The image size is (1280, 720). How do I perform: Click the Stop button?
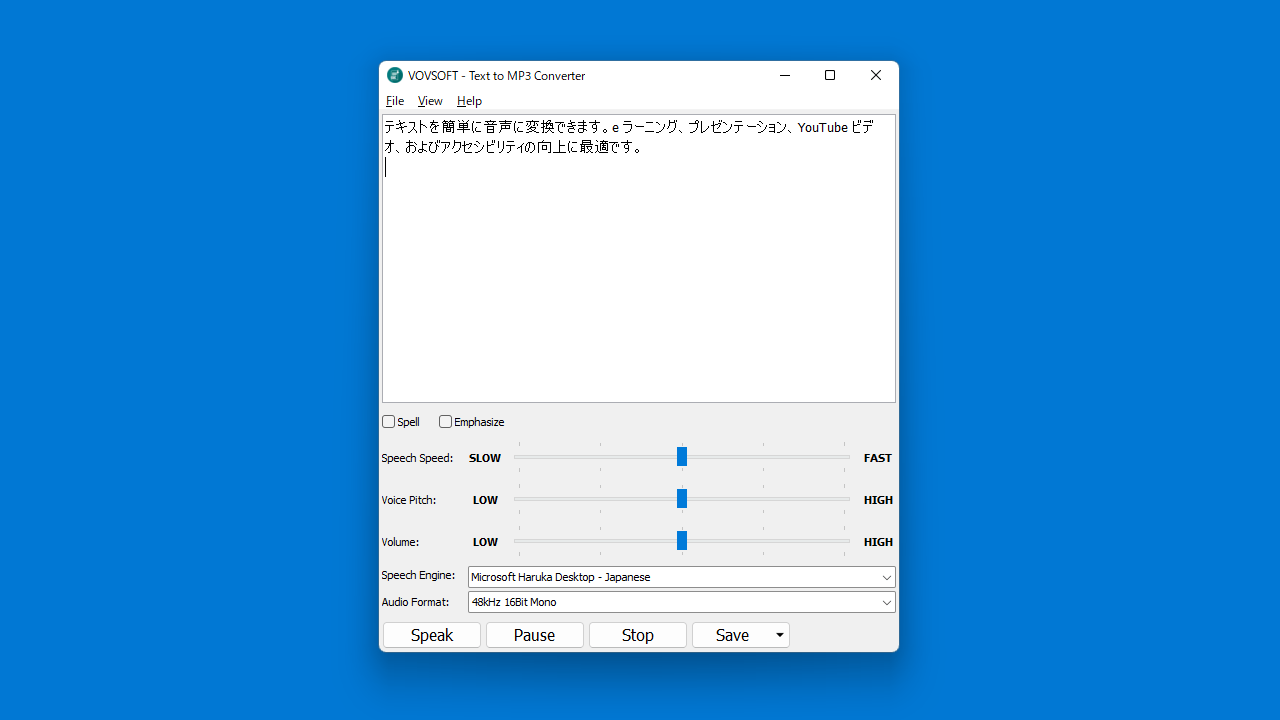[638, 635]
